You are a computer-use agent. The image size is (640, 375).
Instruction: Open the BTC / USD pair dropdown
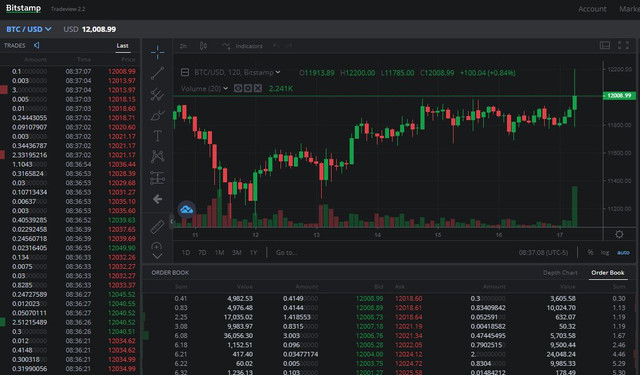point(29,29)
